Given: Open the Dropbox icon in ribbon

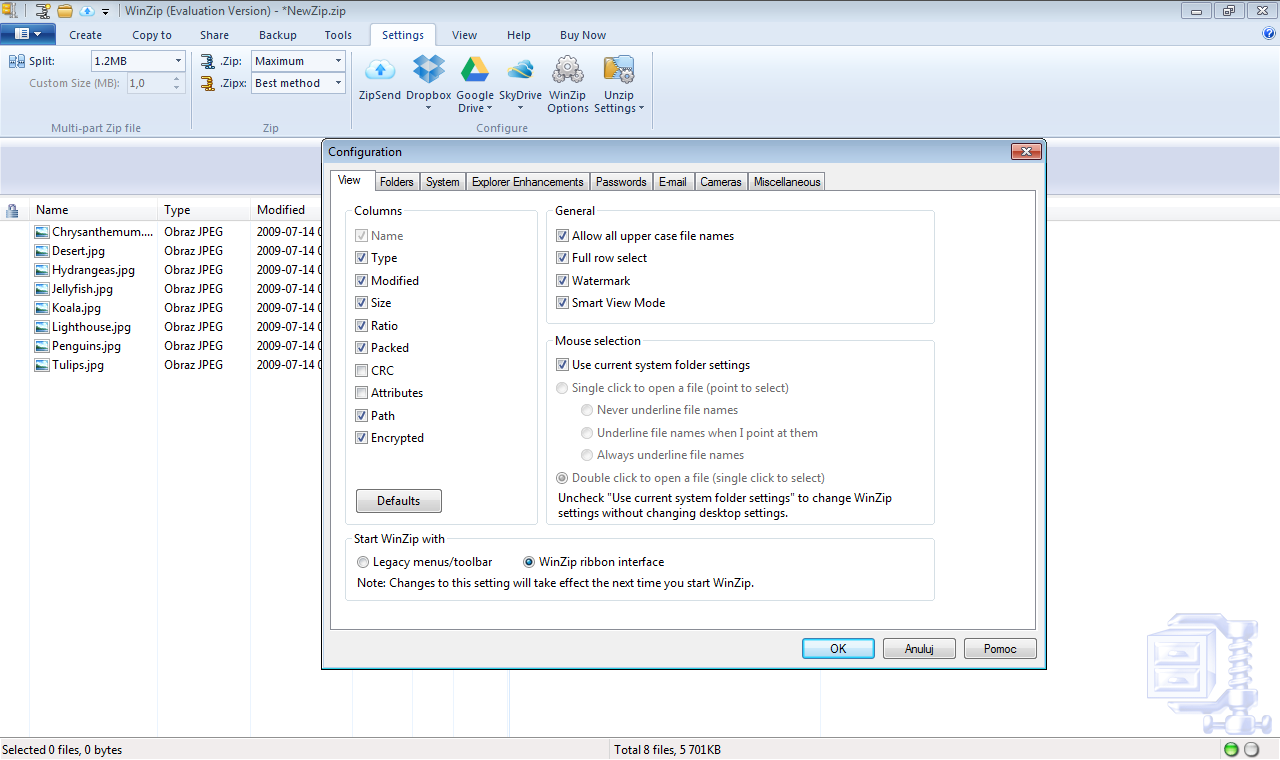Looking at the screenshot, I should pyautogui.click(x=428, y=70).
